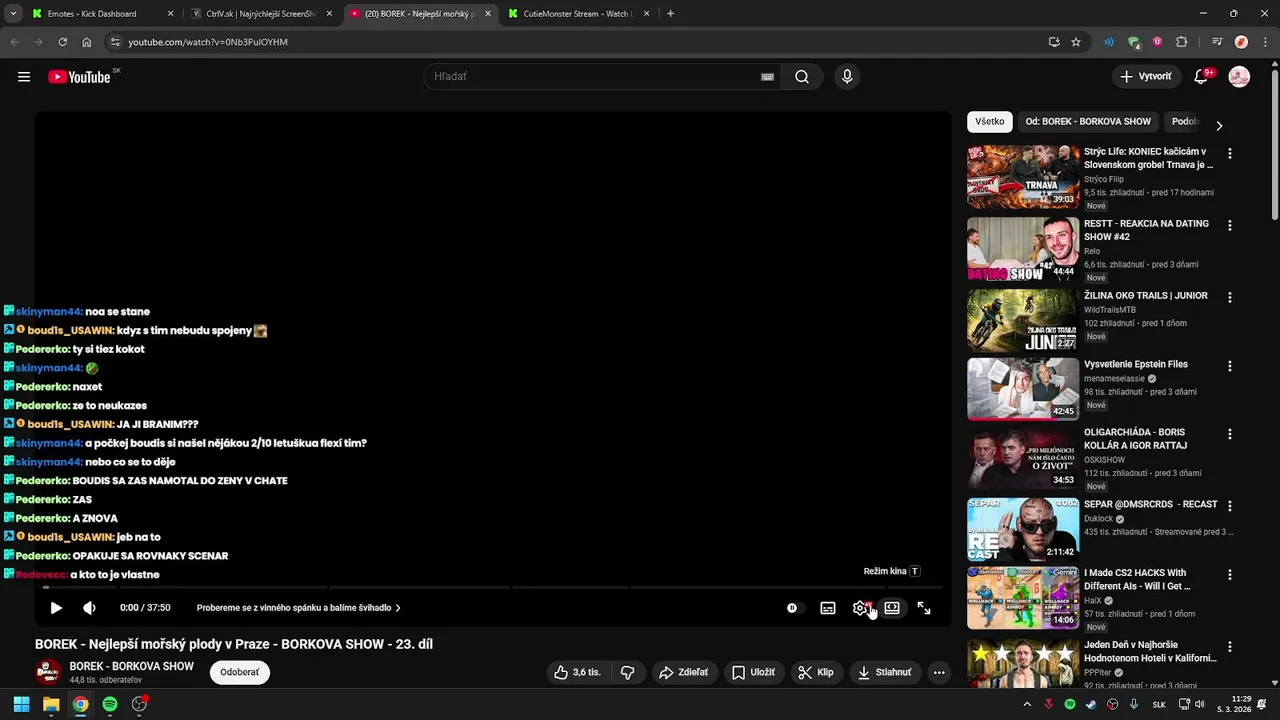This screenshot has width=1280, height=720.
Task: Toggle subtitles in the player
Action: (x=828, y=608)
